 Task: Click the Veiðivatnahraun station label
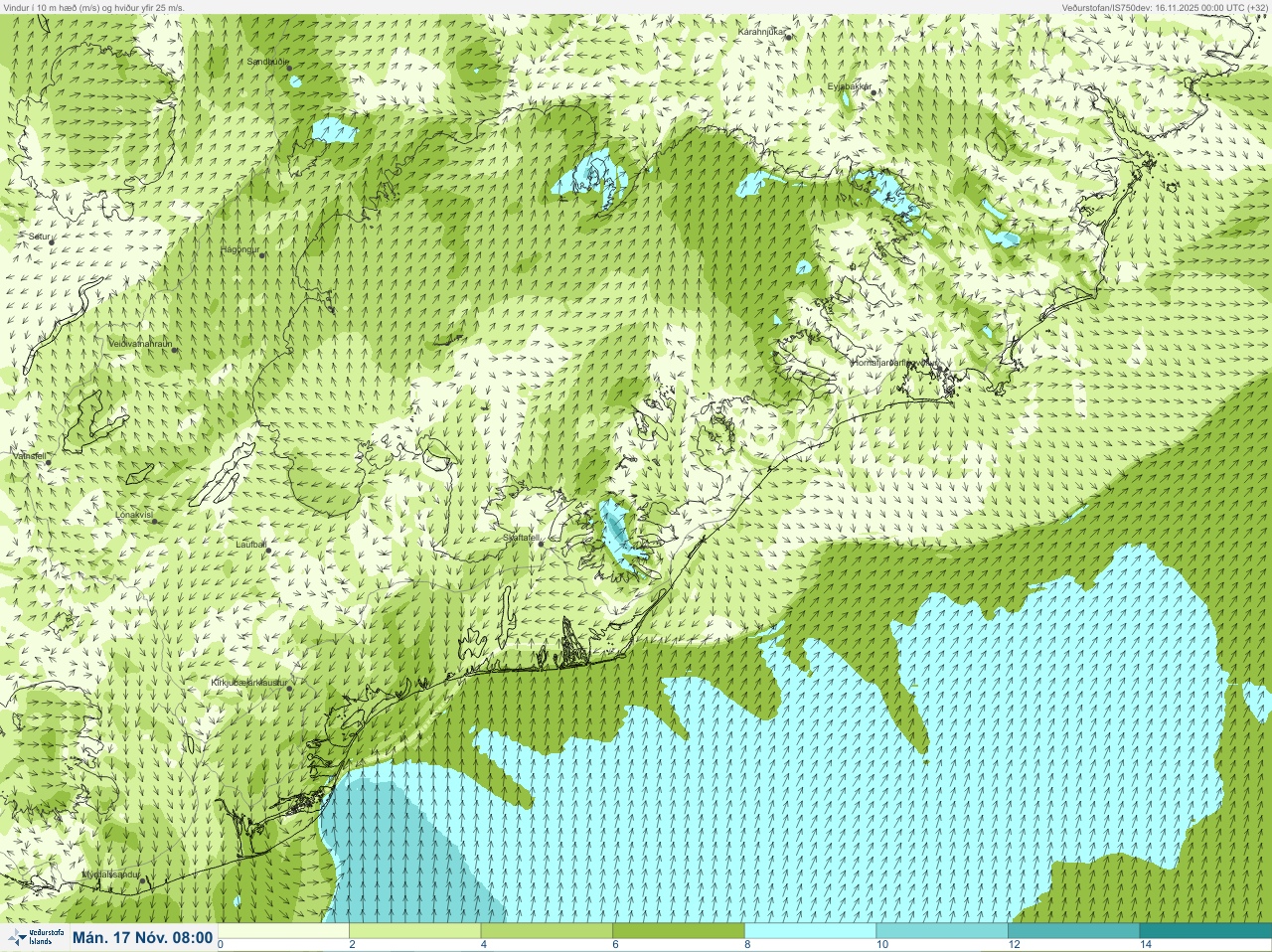(x=140, y=343)
